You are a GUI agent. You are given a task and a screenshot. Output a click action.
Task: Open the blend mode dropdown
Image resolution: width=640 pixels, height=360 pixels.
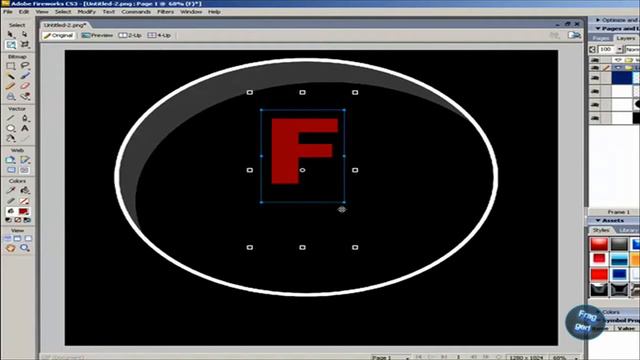point(633,49)
